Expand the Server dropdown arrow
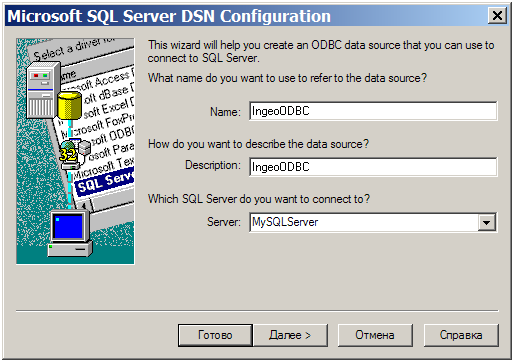 [x=487, y=222]
